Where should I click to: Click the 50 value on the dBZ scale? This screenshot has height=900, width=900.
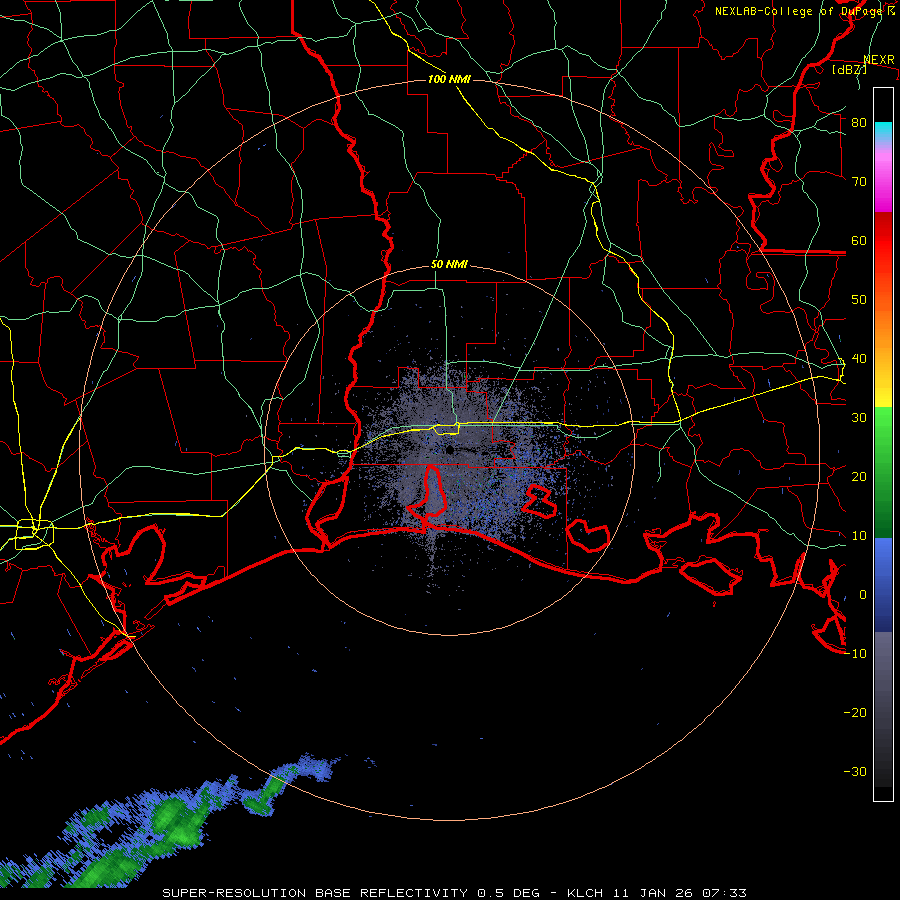coord(859,300)
